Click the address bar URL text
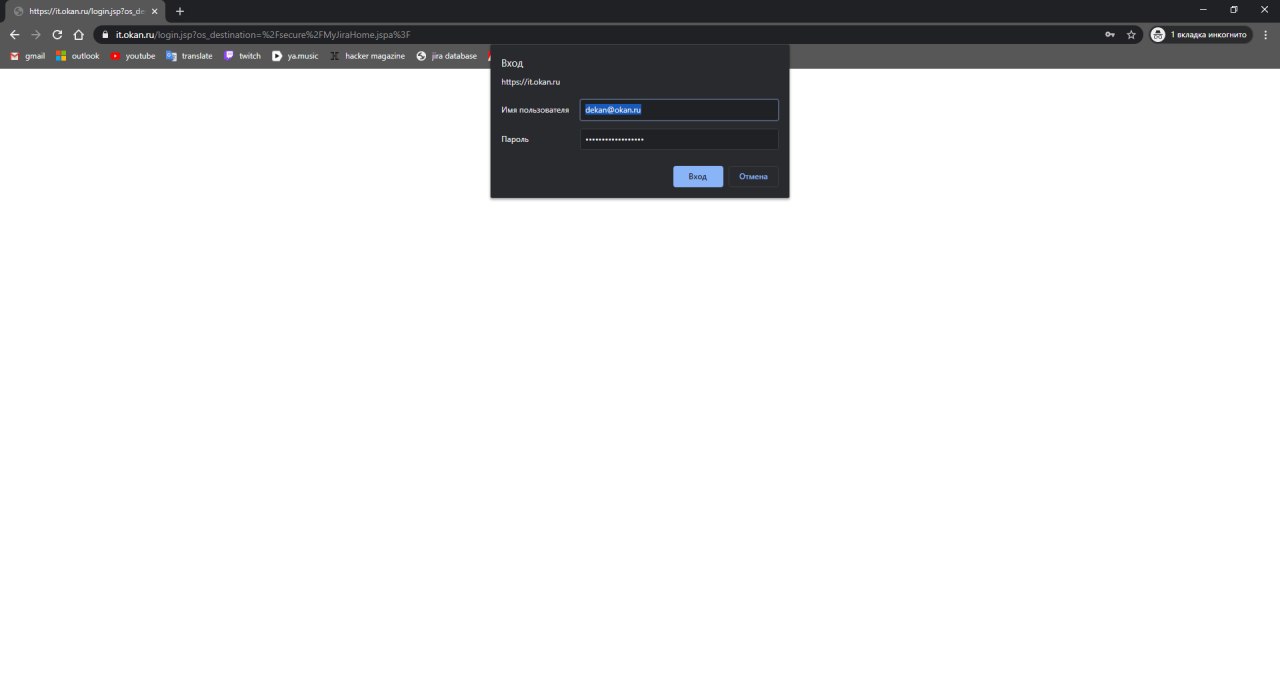 pos(263,34)
